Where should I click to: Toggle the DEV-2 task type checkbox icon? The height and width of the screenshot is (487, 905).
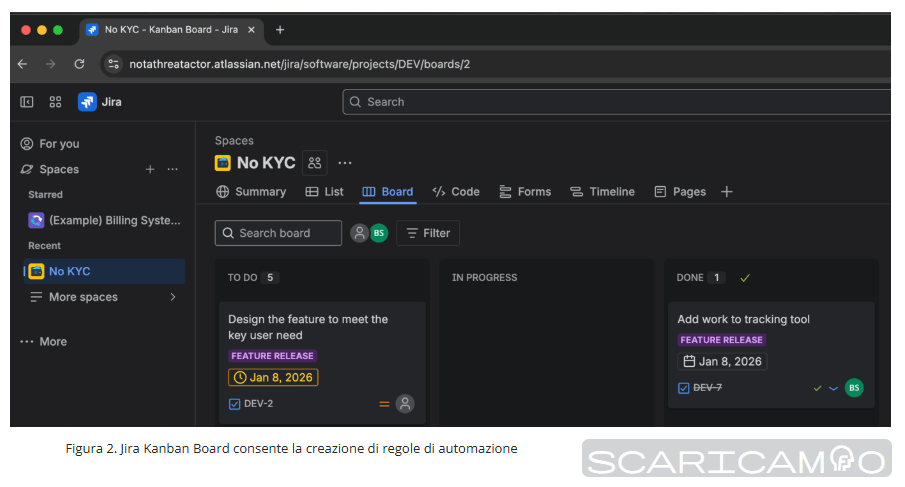(x=235, y=404)
